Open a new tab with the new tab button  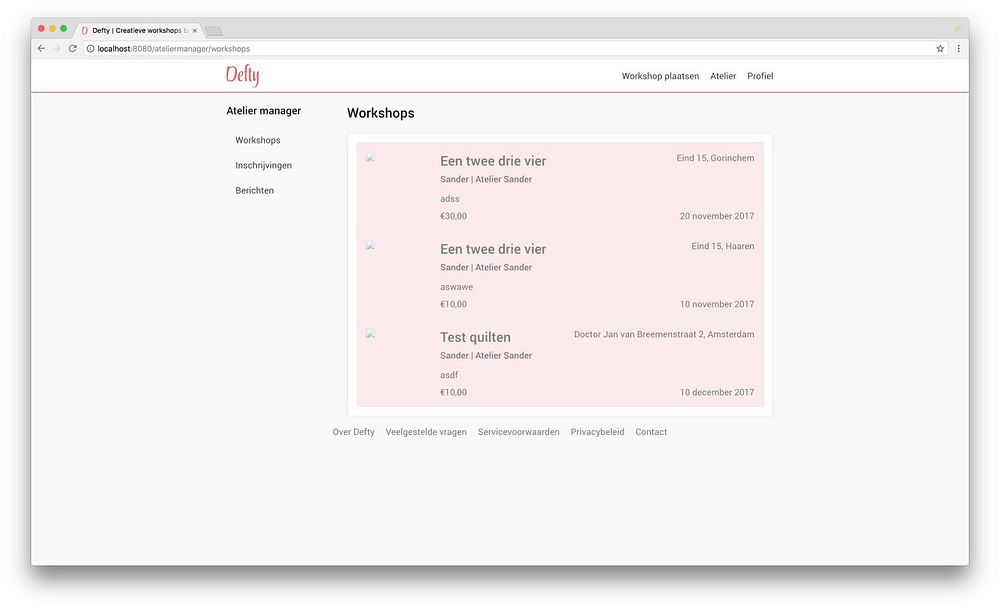[214, 31]
